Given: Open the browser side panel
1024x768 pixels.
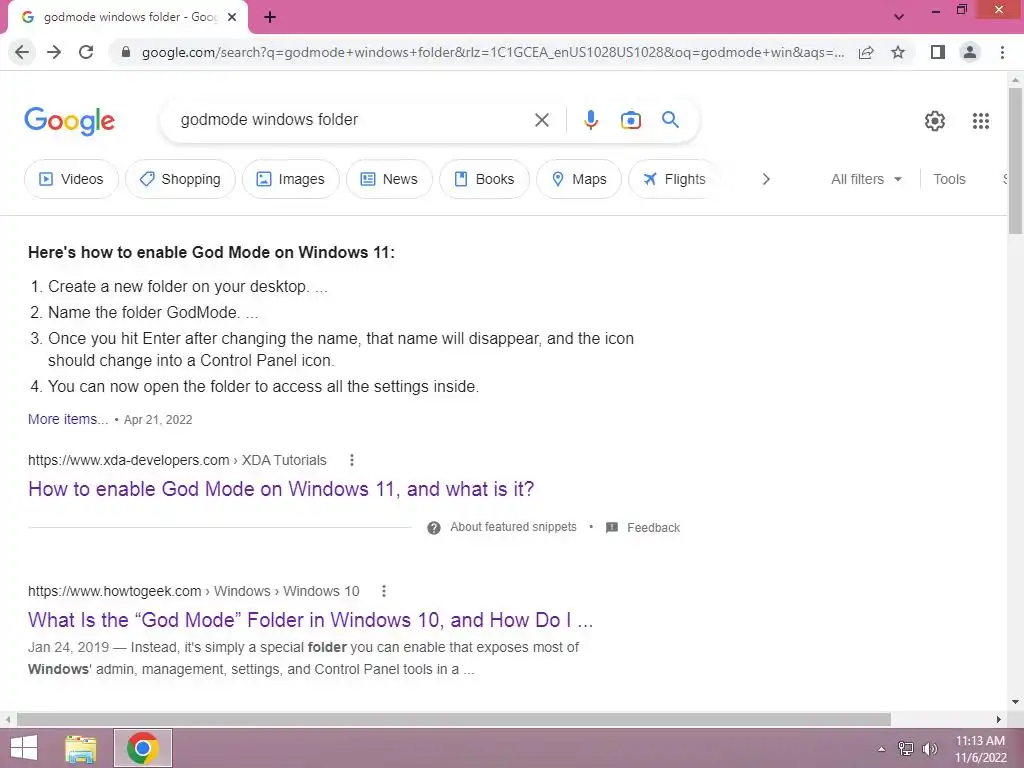Looking at the screenshot, I should tap(938, 52).
